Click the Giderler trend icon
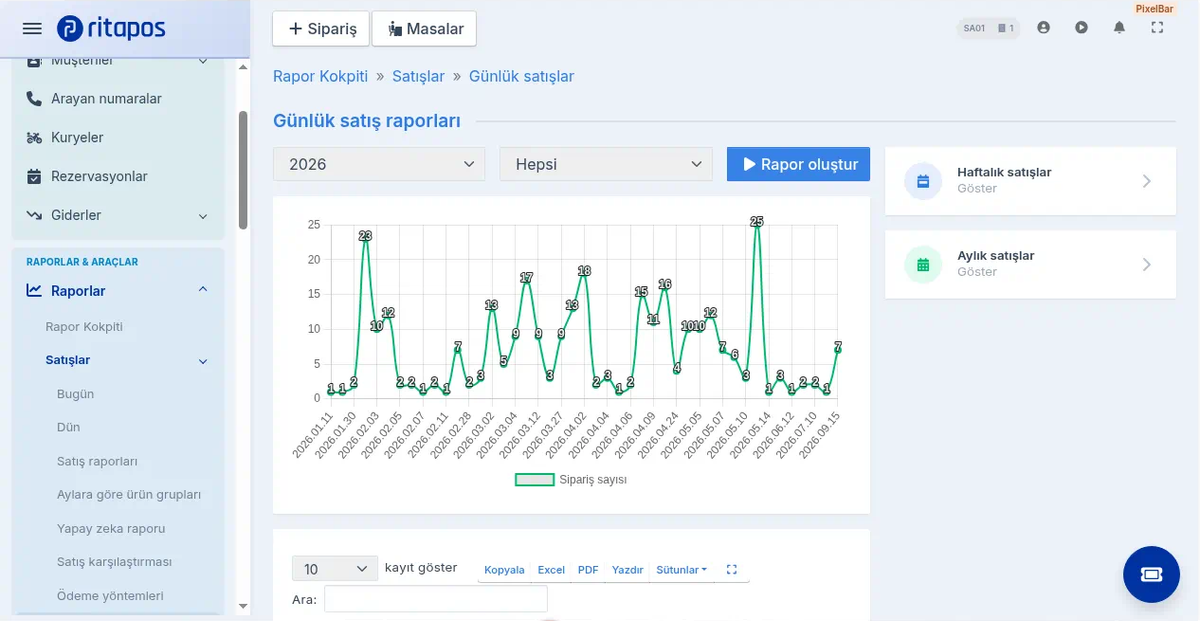This screenshot has width=1200, height=621. tap(33, 215)
